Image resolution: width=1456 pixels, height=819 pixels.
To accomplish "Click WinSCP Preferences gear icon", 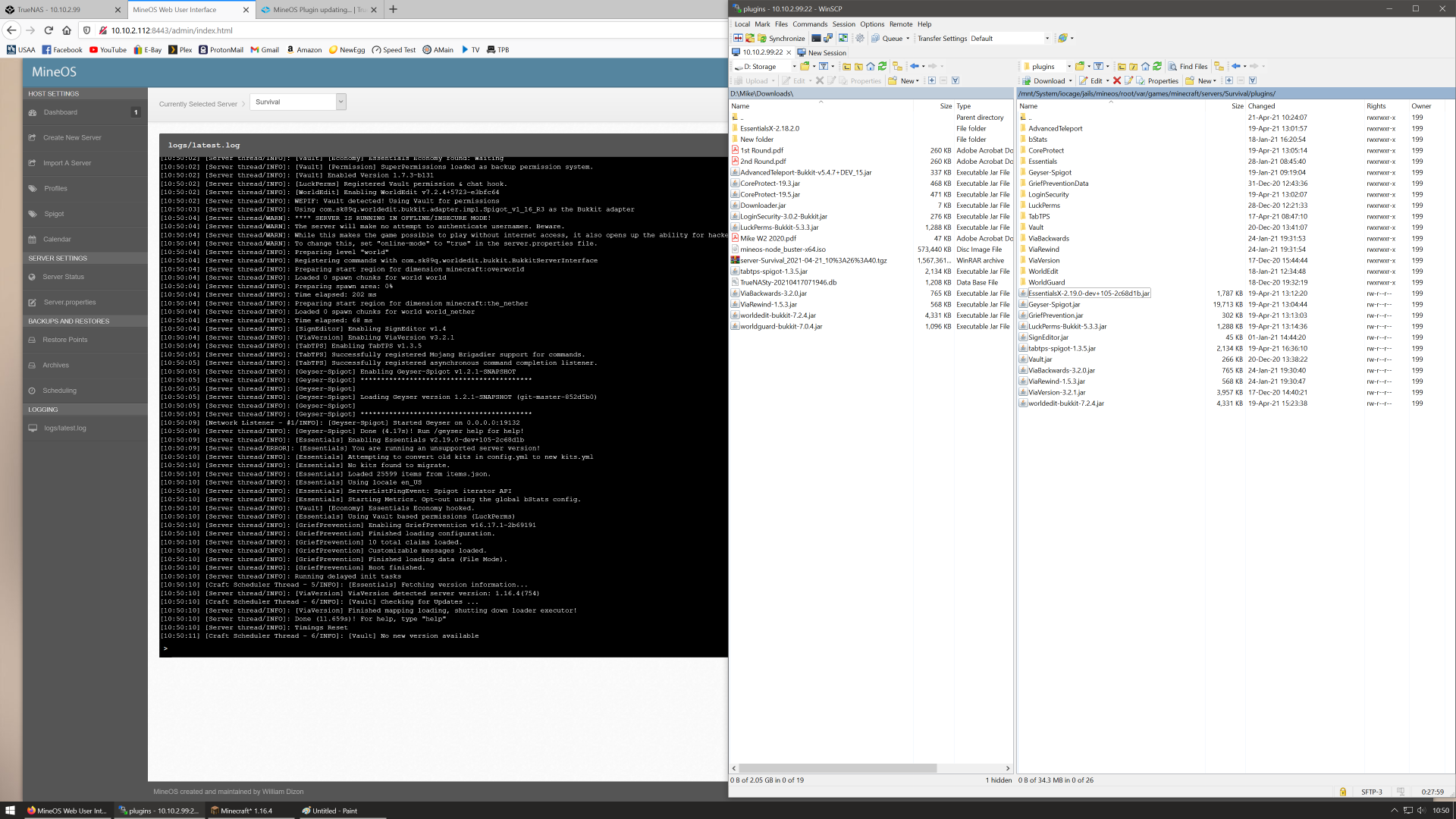I will (x=860, y=39).
